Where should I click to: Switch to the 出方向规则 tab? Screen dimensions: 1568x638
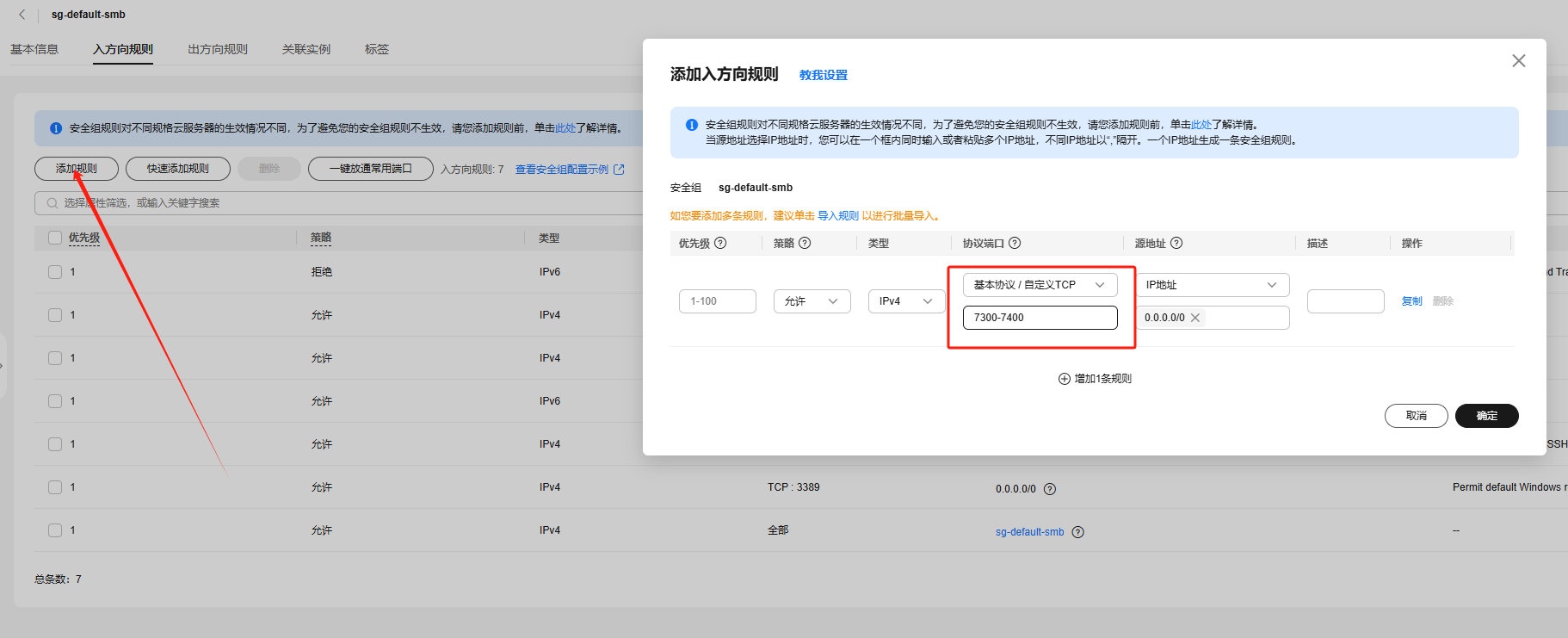point(218,49)
